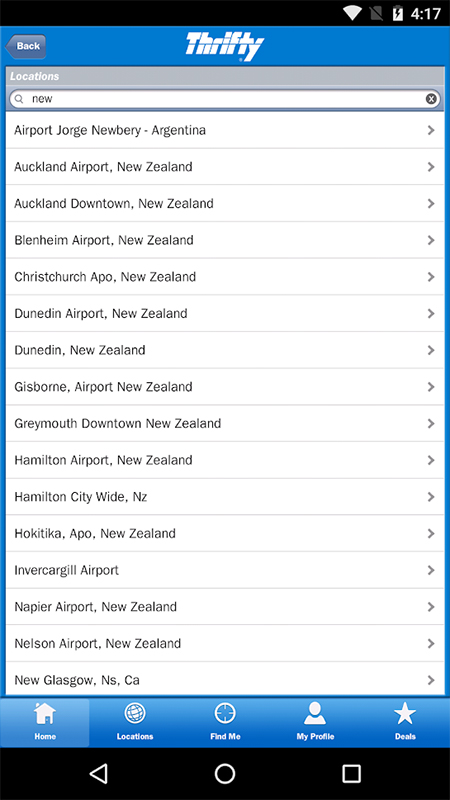This screenshot has height=800, width=450.
Task: Select Airport Jorge Newbery - Argentina
Action: pyautogui.click(x=225, y=130)
